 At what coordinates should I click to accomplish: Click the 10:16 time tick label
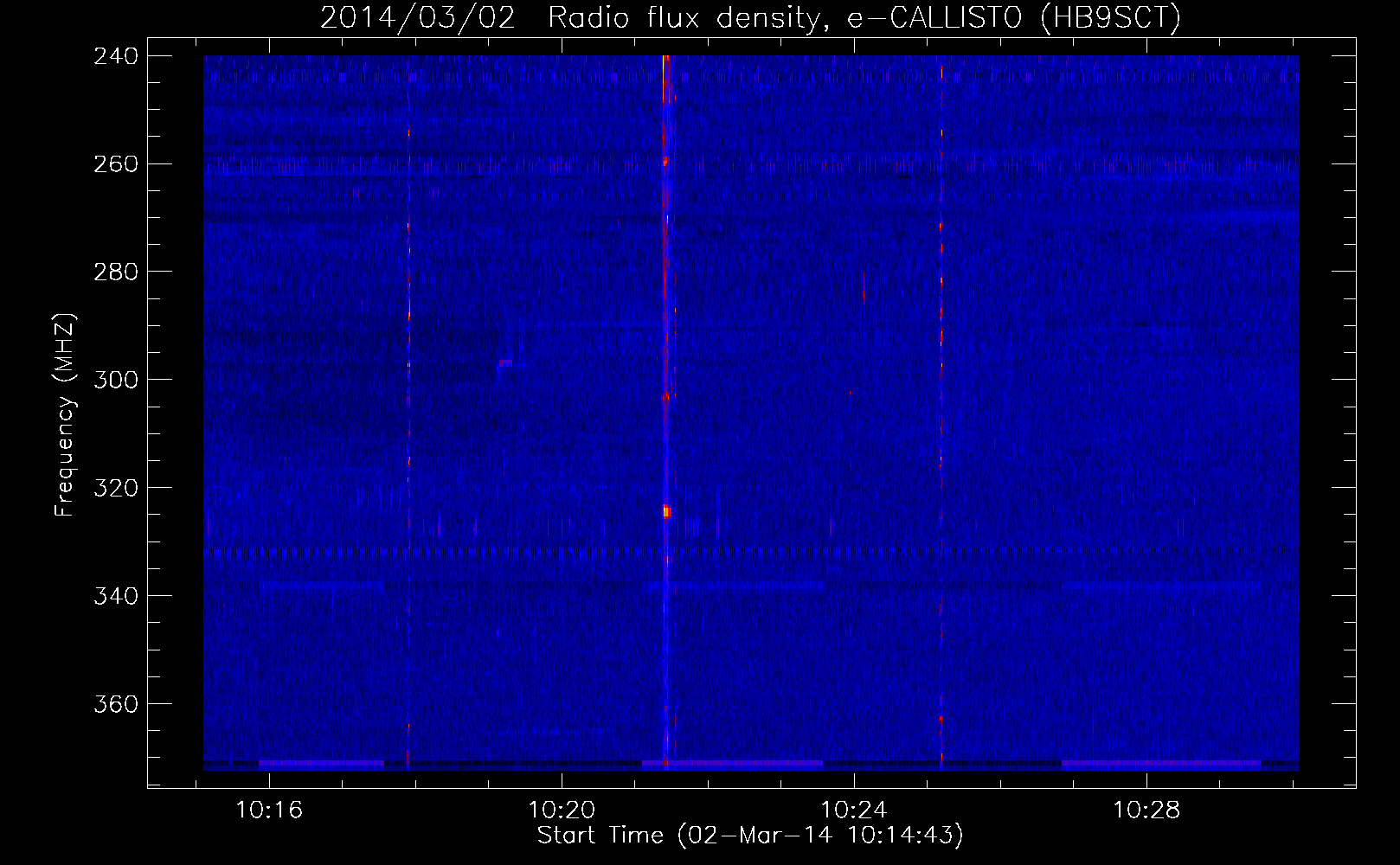coord(269,811)
